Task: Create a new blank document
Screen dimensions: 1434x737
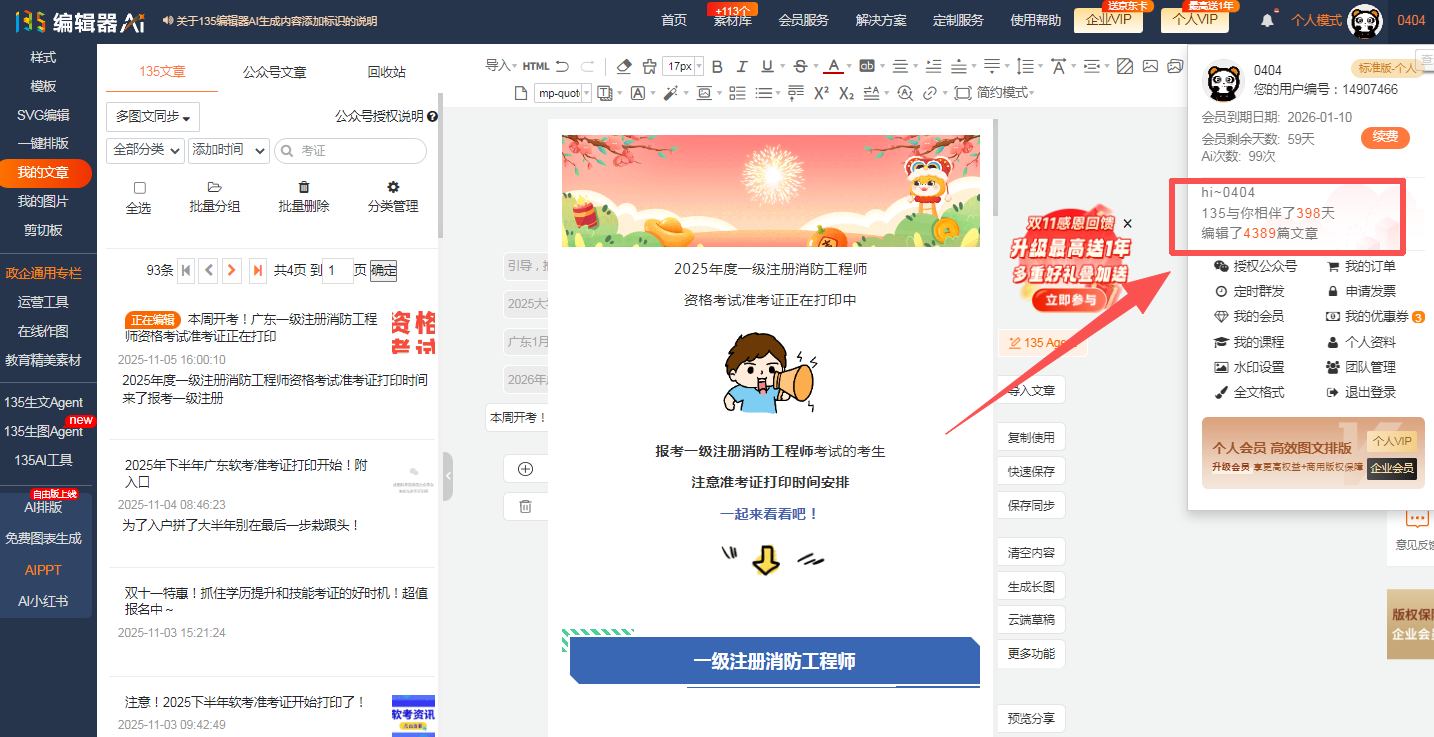Action: pos(520,93)
